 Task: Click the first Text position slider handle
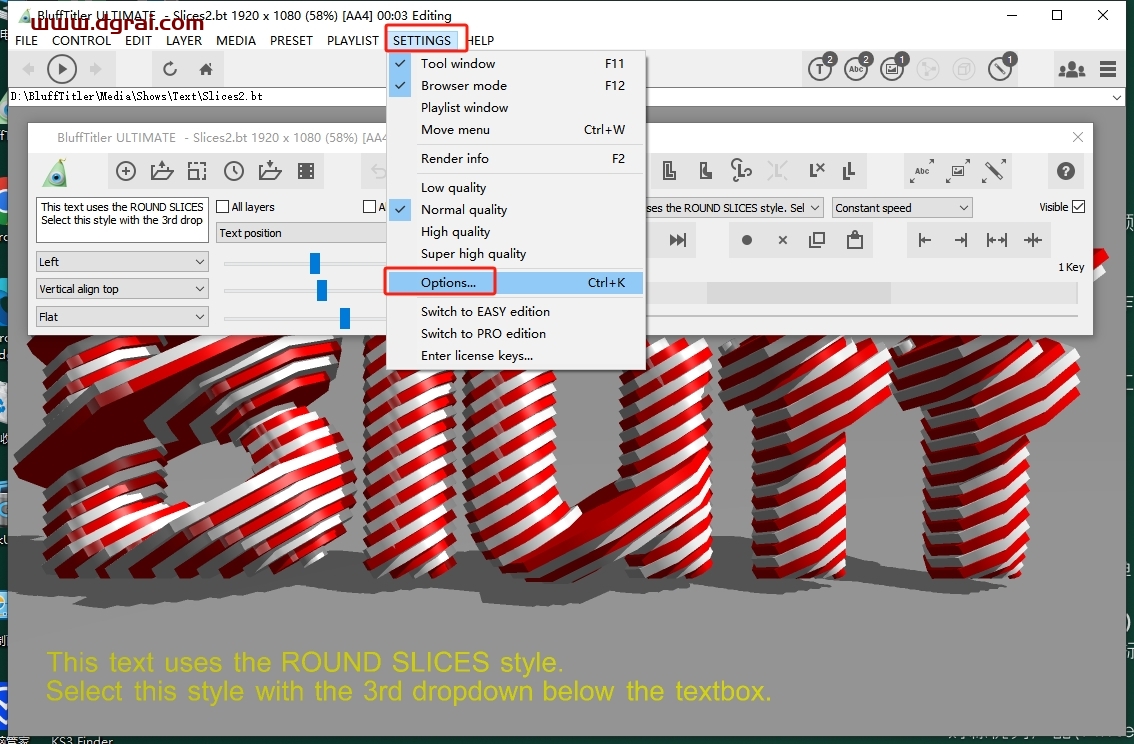[x=315, y=263]
